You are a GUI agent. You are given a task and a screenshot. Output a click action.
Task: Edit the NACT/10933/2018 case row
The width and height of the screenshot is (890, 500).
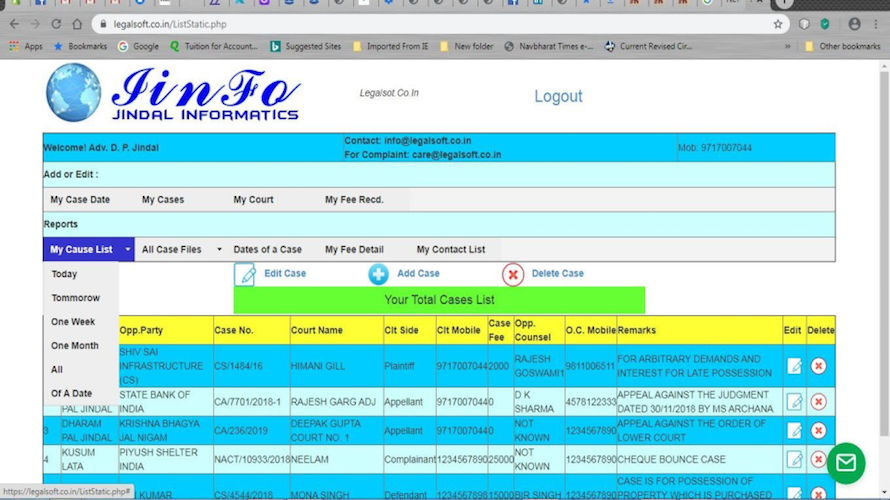[794, 459]
